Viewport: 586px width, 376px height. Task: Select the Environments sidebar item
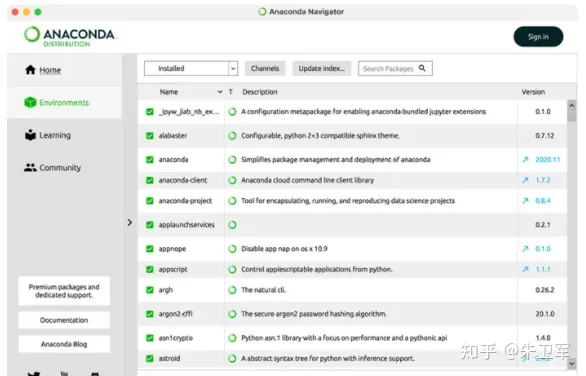point(64,102)
